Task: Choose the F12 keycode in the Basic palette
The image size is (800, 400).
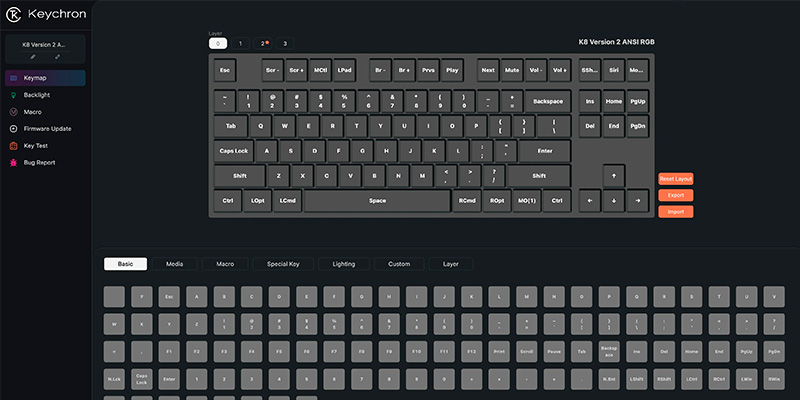Action: [x=471, y=352]
